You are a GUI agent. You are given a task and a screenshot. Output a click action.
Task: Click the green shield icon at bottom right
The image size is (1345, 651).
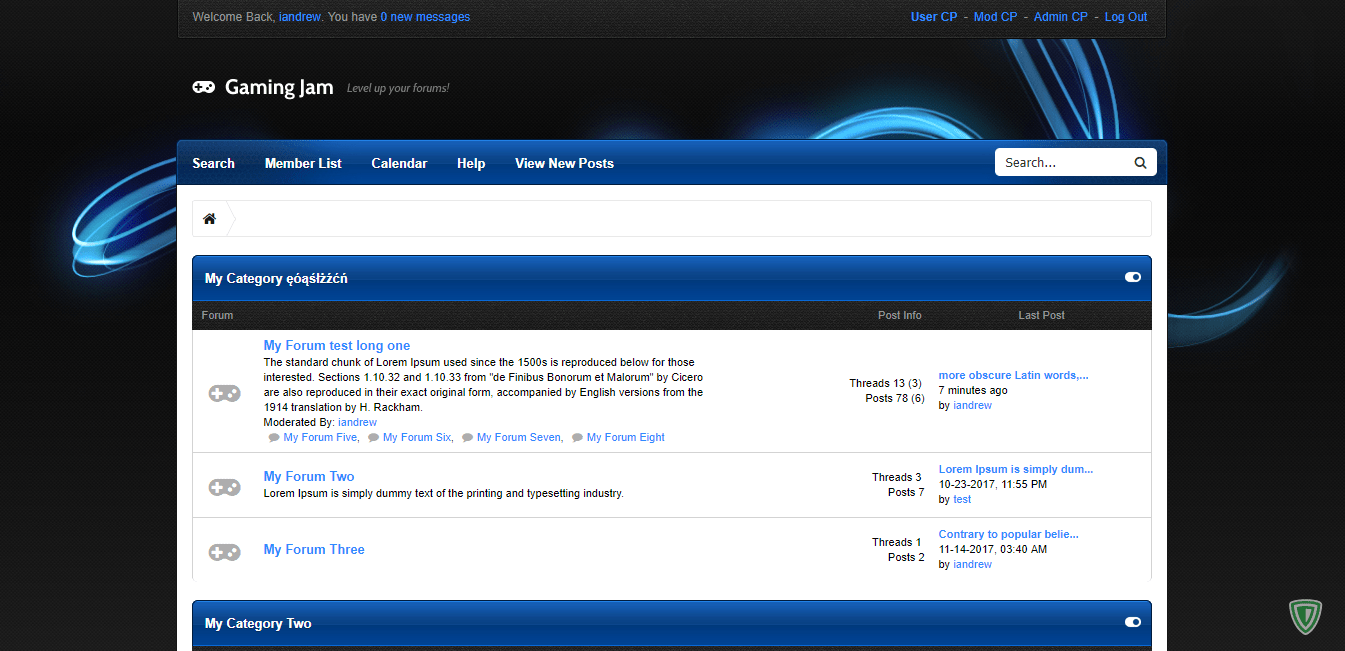tap(1305, 616)
